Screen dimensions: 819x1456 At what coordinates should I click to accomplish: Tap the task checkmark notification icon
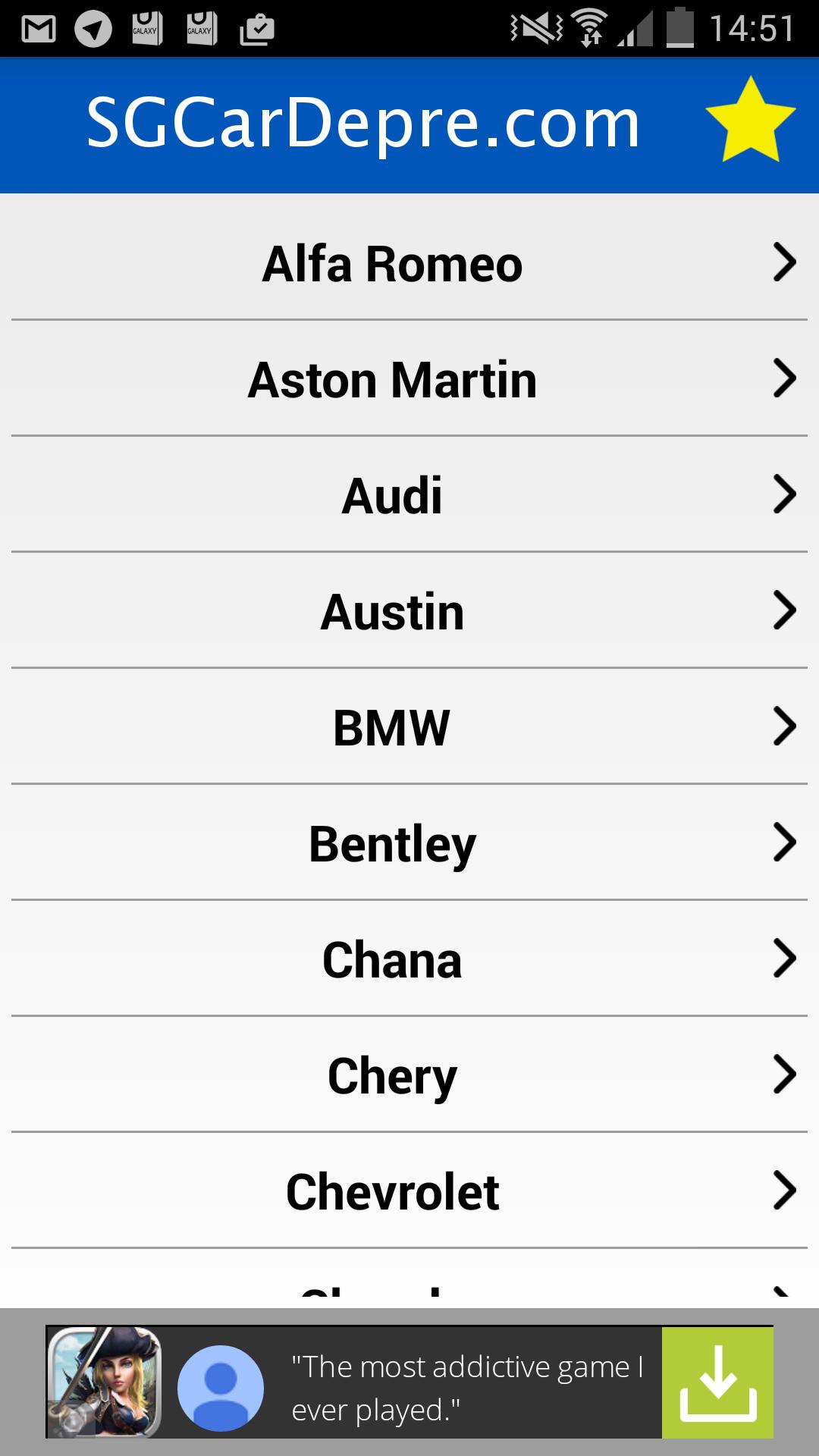coord(256,29)
